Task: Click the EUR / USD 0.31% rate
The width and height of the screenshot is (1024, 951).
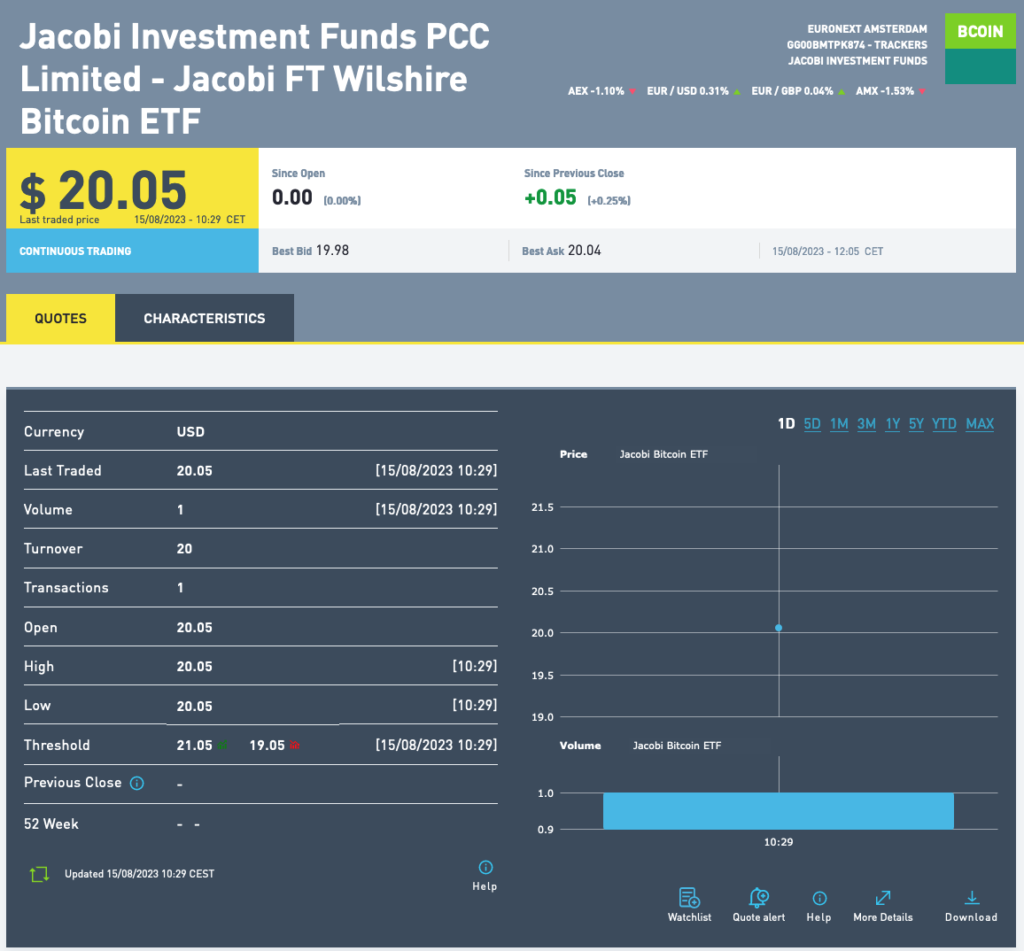Action: pos(694,91)
